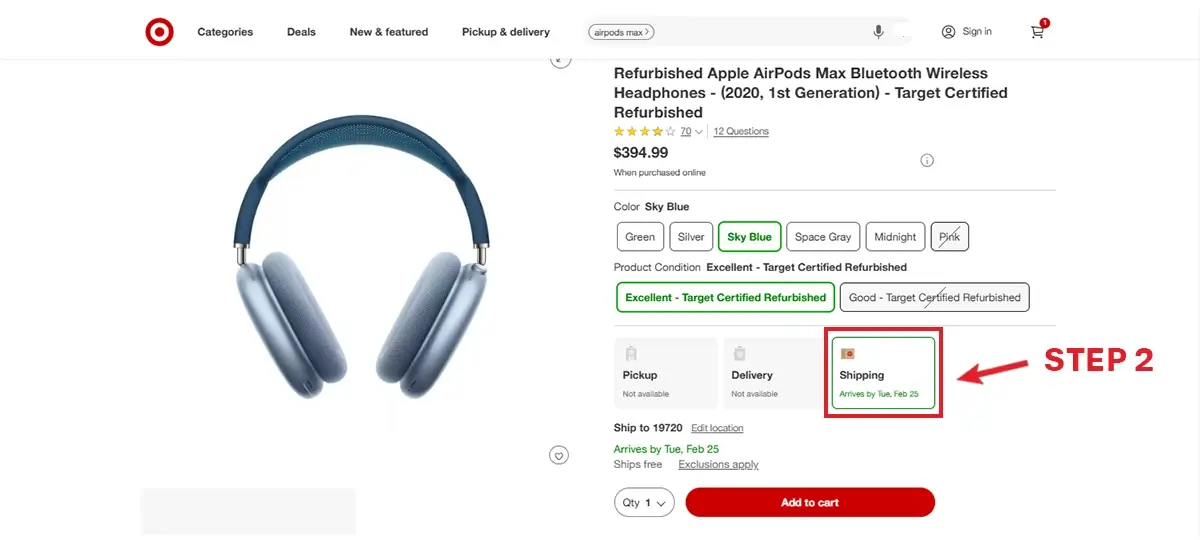Click the image zoom icon above headphones
The width and height of the screenshot is (1200, 540).
(x=560, y=59)
